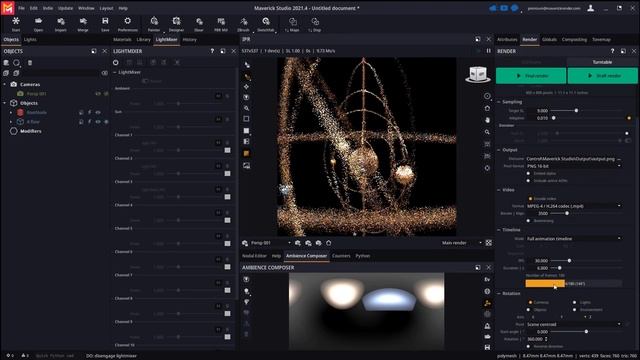Screen dimensions: 640x360
Task: Select Camera rotation radio button
Action: pyautogui.click(x=530, y=302)
